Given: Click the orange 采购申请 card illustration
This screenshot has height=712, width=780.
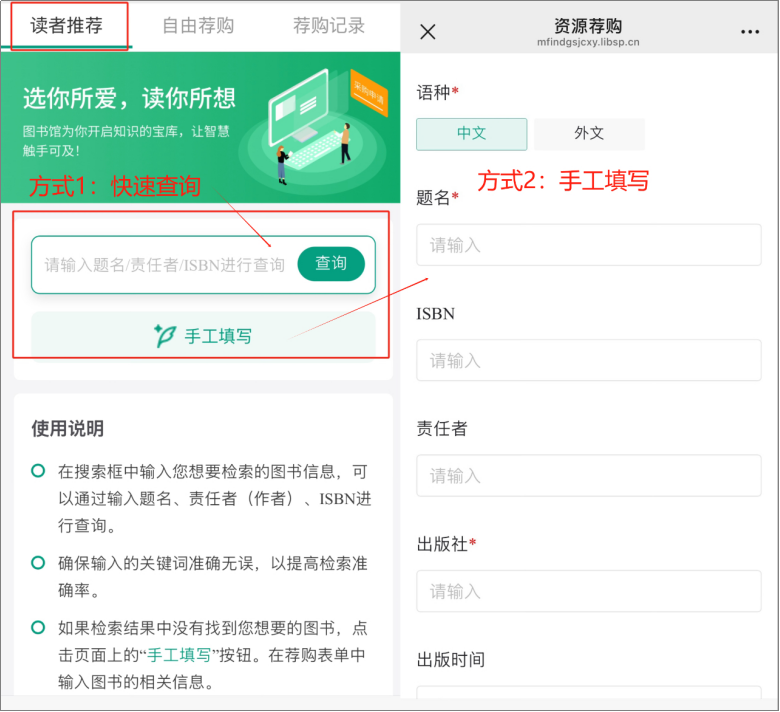Looking at the screenshot, I should click(369, 93).
